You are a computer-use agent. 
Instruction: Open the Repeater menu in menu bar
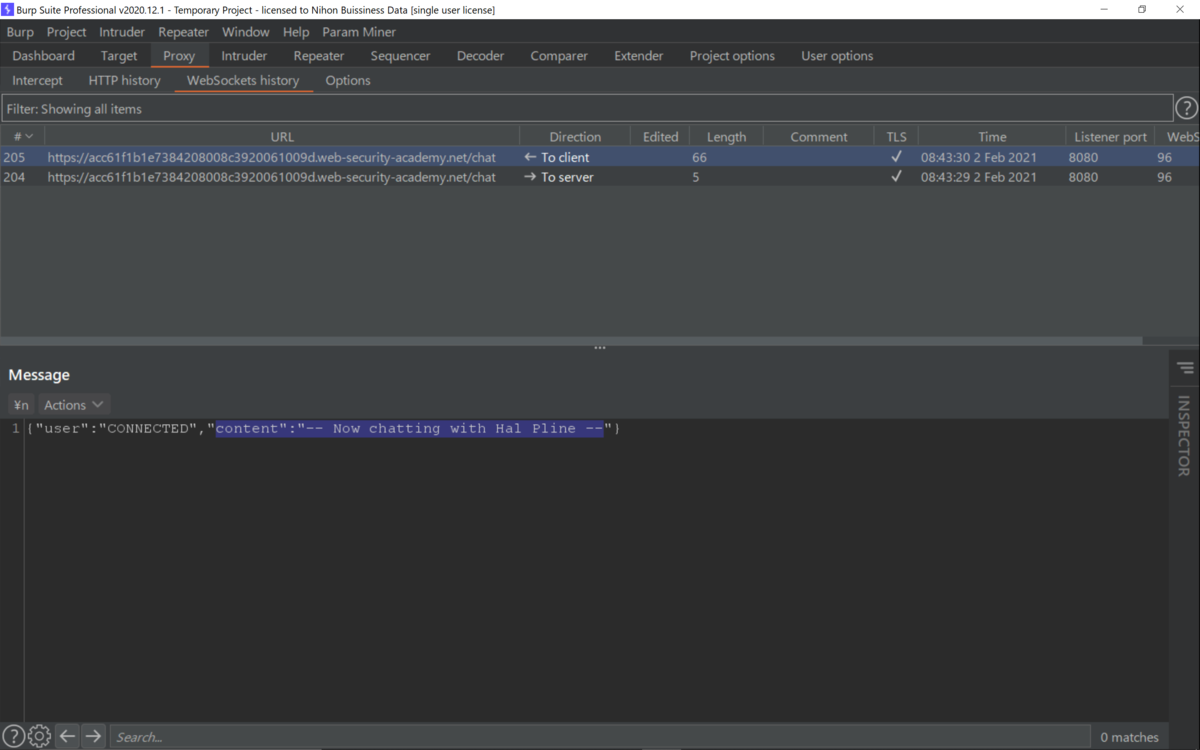(x=183, y=32)
